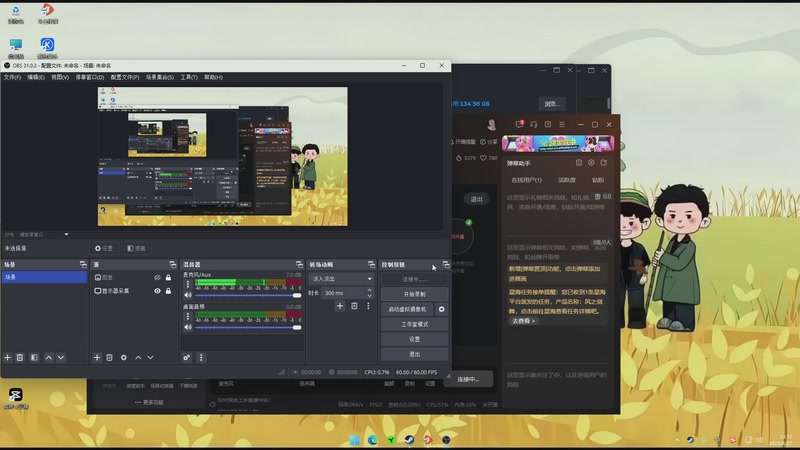Add a transition with the plus icon
The width and height of the screenshot is (800, 450).
pyautogui.click(x=340, y=306)
